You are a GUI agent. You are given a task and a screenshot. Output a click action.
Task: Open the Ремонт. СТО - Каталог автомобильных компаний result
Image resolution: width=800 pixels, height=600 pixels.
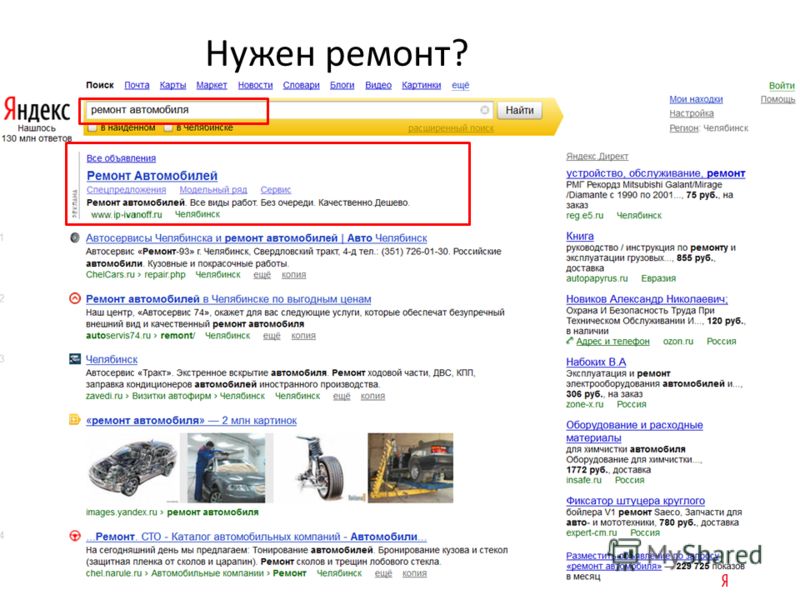coord(256,537)
